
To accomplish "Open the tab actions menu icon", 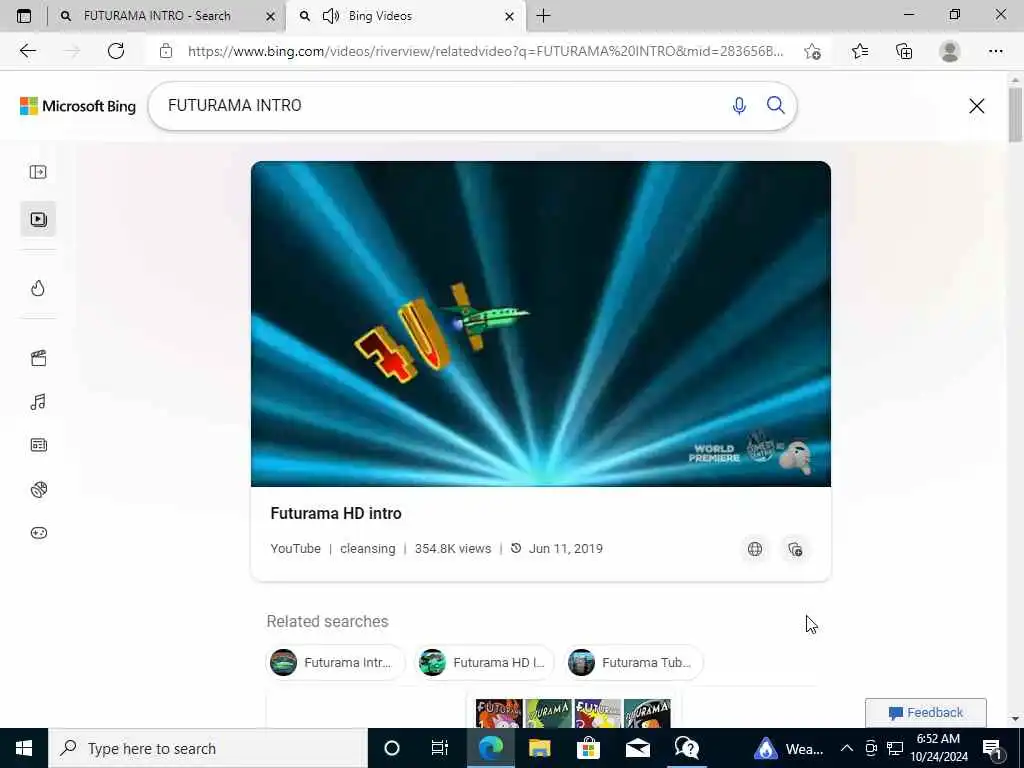I will [x=24, y=16].
